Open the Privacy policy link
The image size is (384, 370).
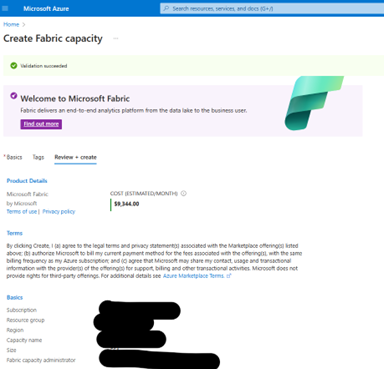tap(59, 212)
